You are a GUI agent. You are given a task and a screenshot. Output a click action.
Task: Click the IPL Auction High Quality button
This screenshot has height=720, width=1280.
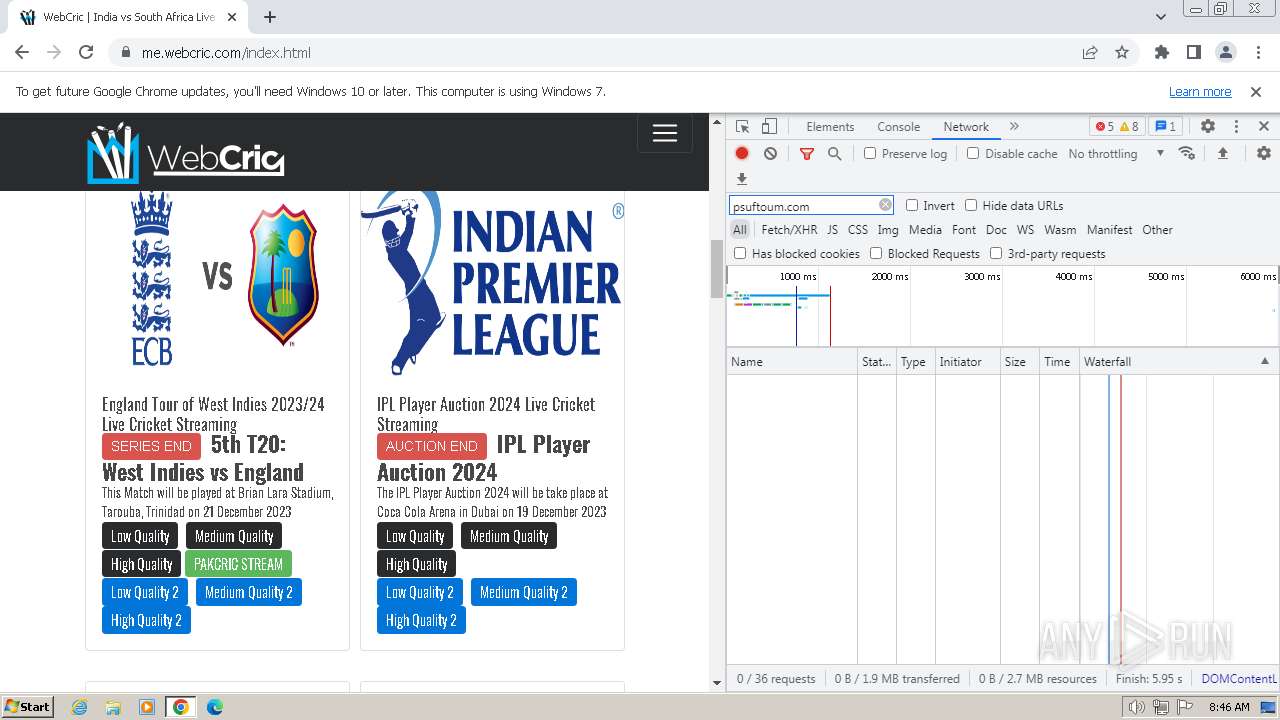tap(416, 564)
